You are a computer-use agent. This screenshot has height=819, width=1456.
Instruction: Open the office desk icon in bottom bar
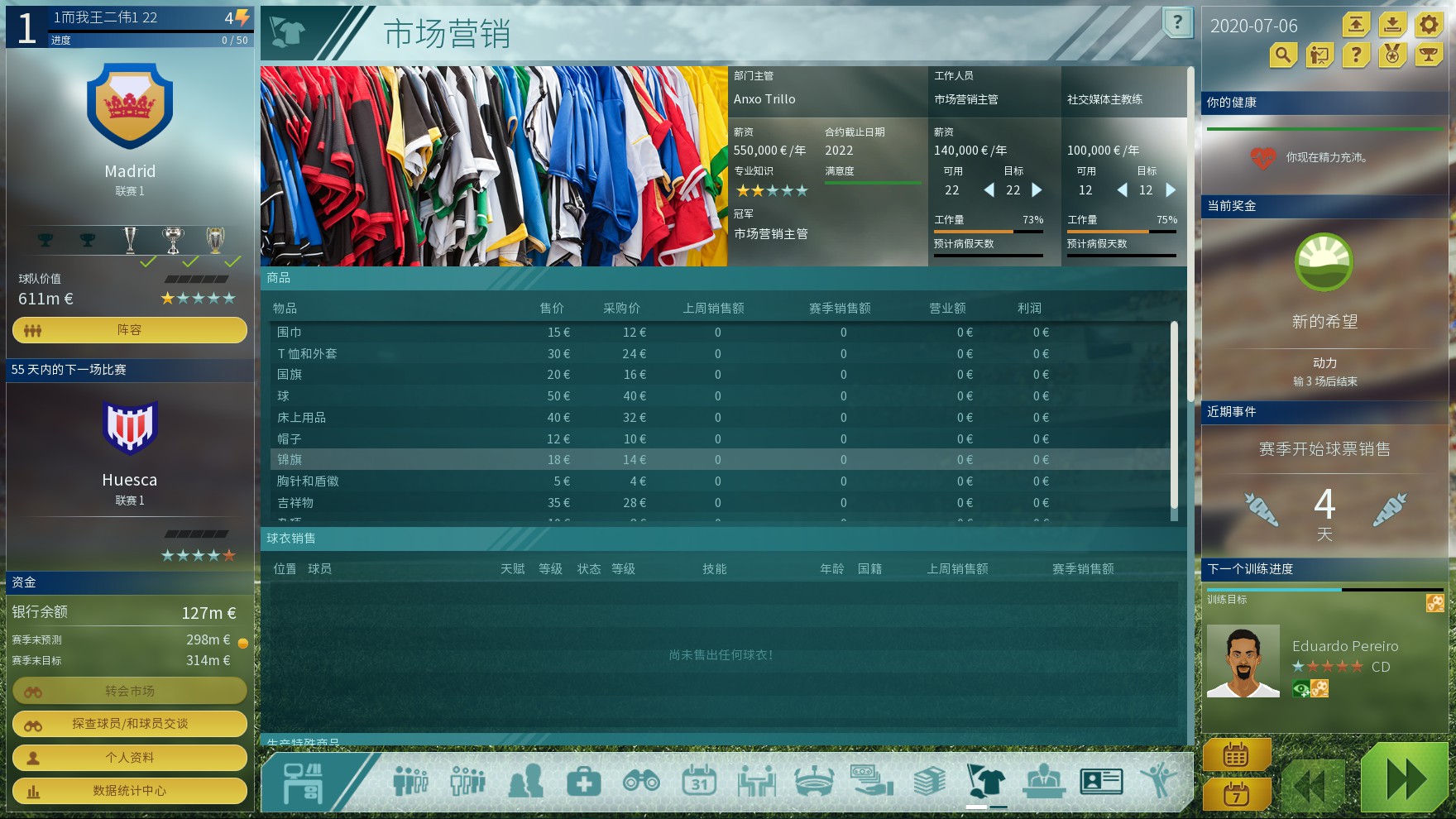(302, 782)
